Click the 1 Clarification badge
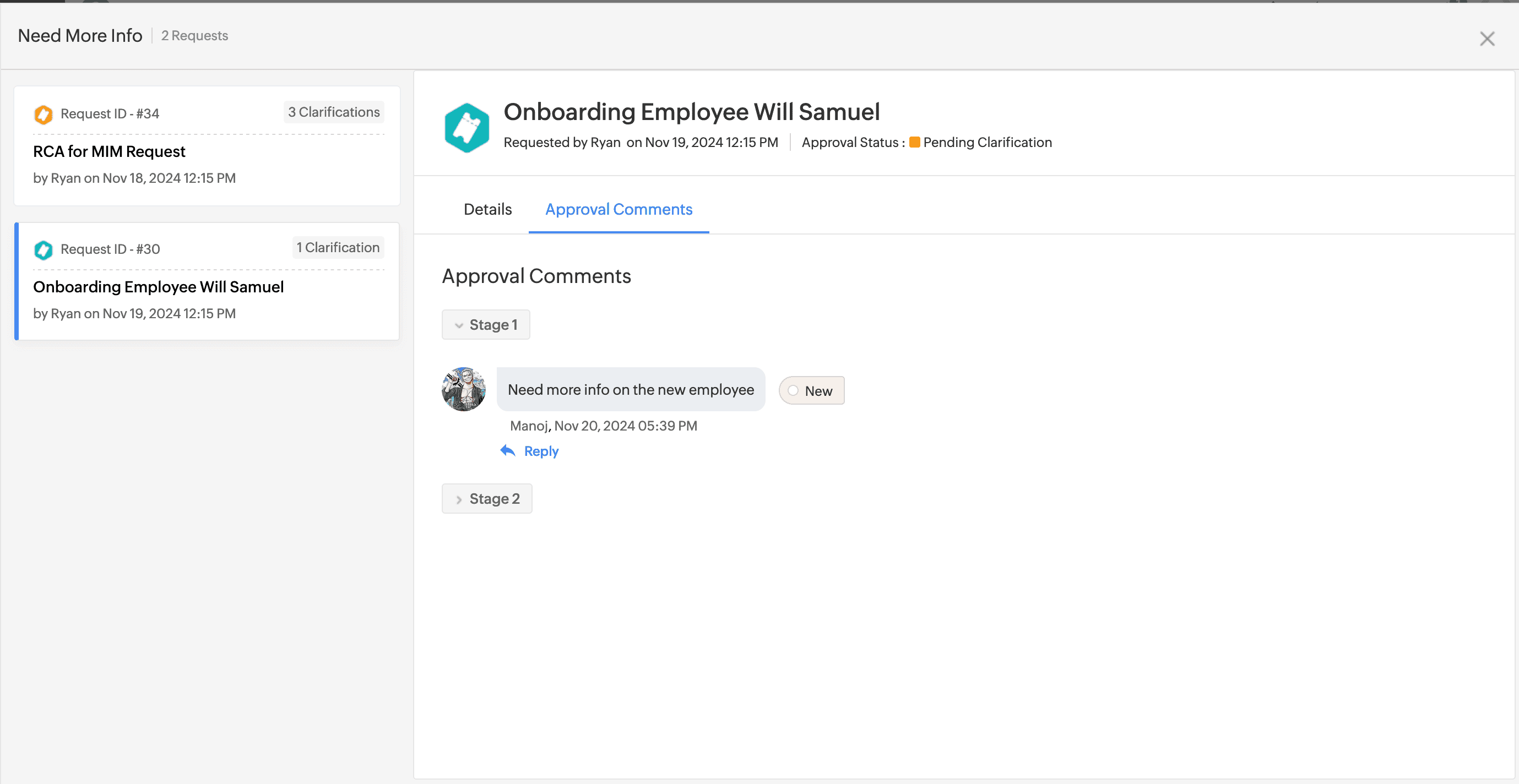 338,248
